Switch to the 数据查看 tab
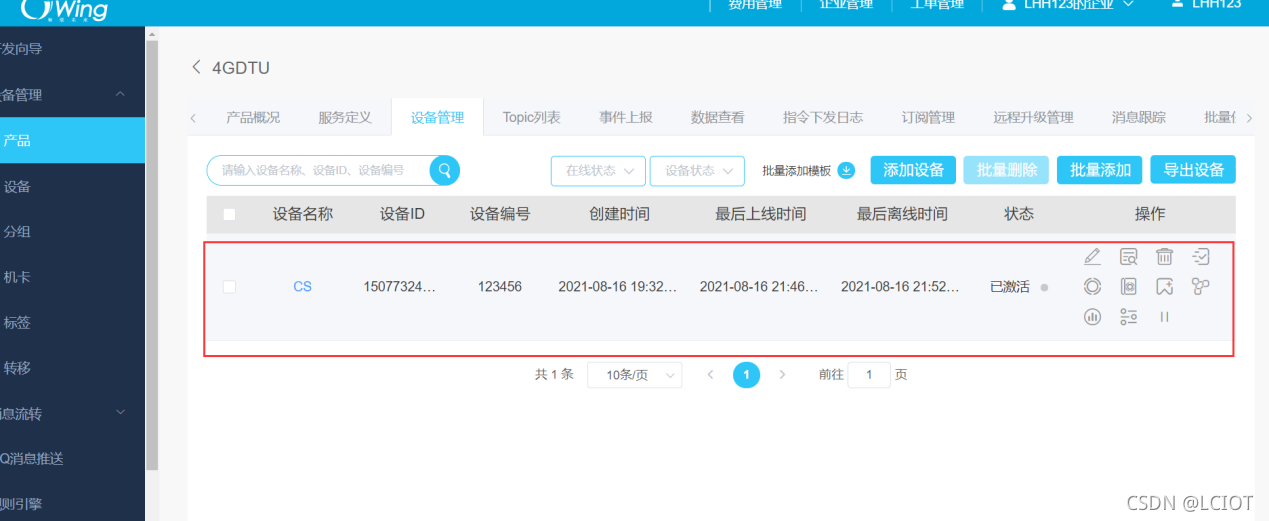Screen dimensions: 1269x521 (x=718, y=117)
